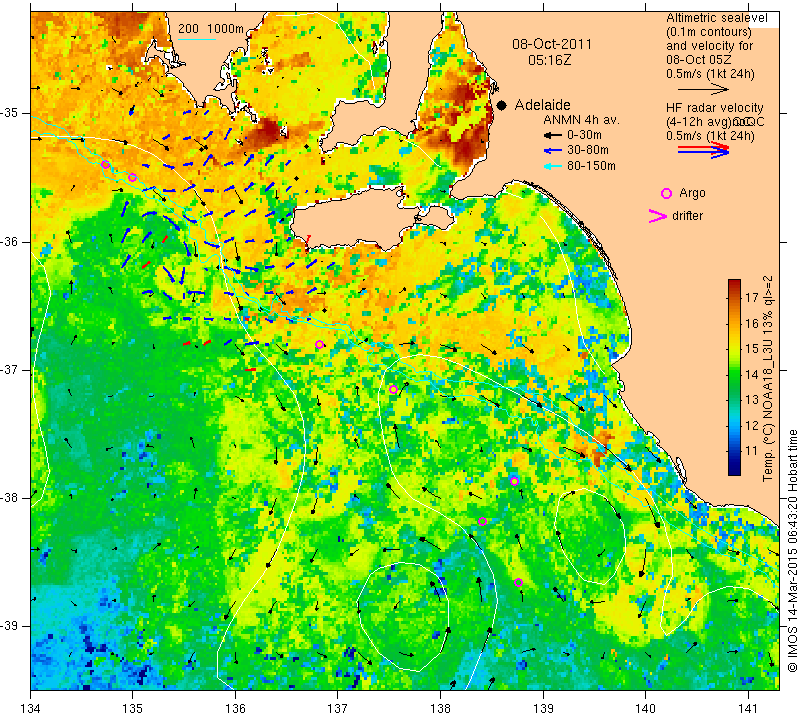
Task: Click the drifter legend label
Action: coord(687,216)
